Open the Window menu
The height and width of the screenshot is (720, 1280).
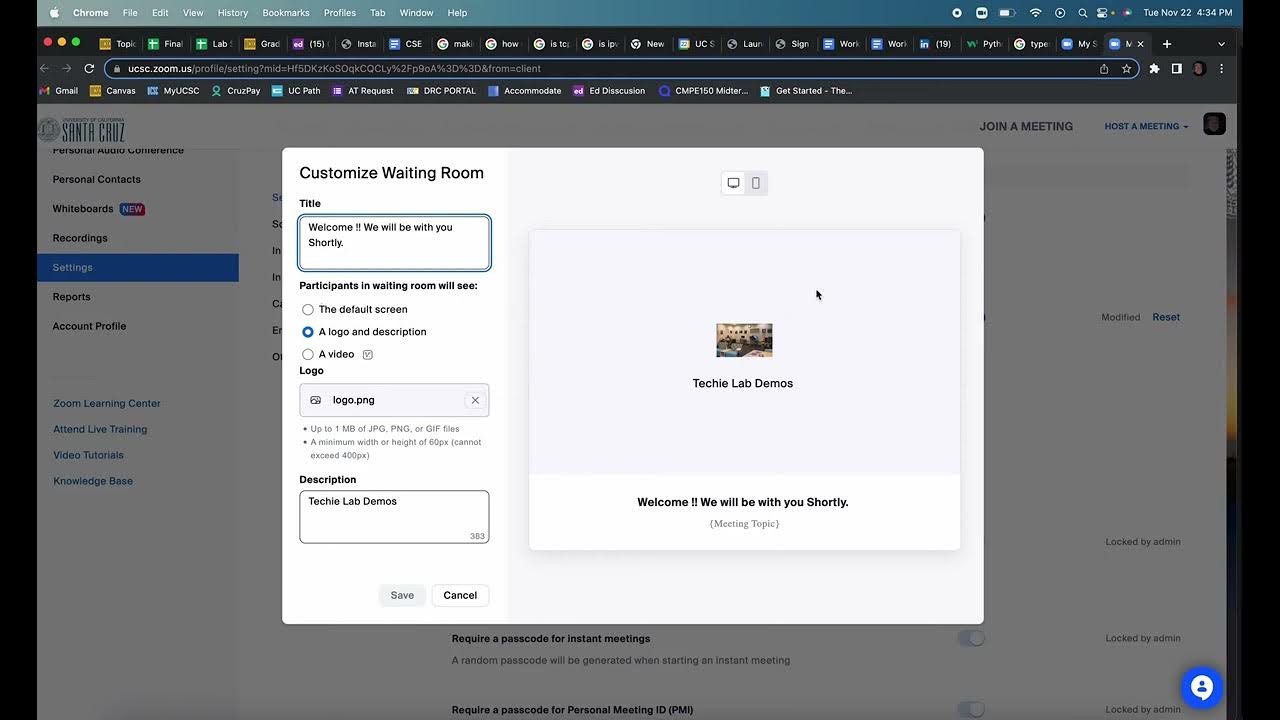pos(416,13)
